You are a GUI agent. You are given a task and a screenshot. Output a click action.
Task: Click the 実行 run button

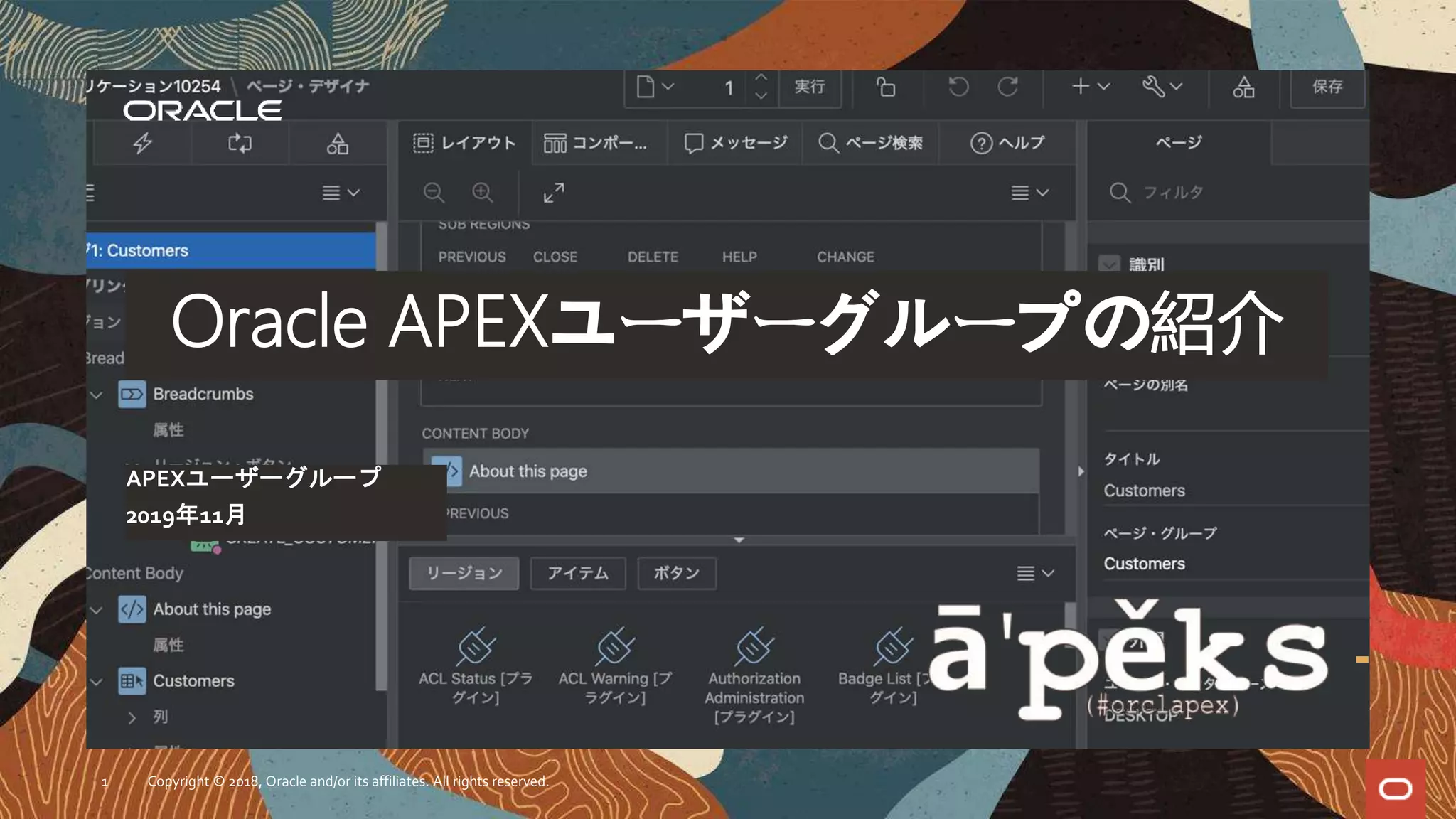click(810, 87)
